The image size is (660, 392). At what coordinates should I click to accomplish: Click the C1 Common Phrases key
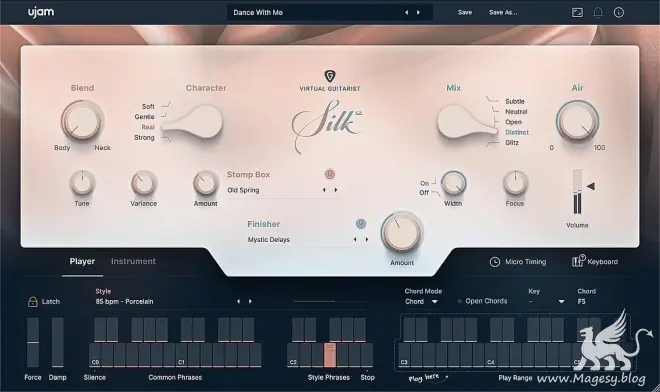point(182,355)
